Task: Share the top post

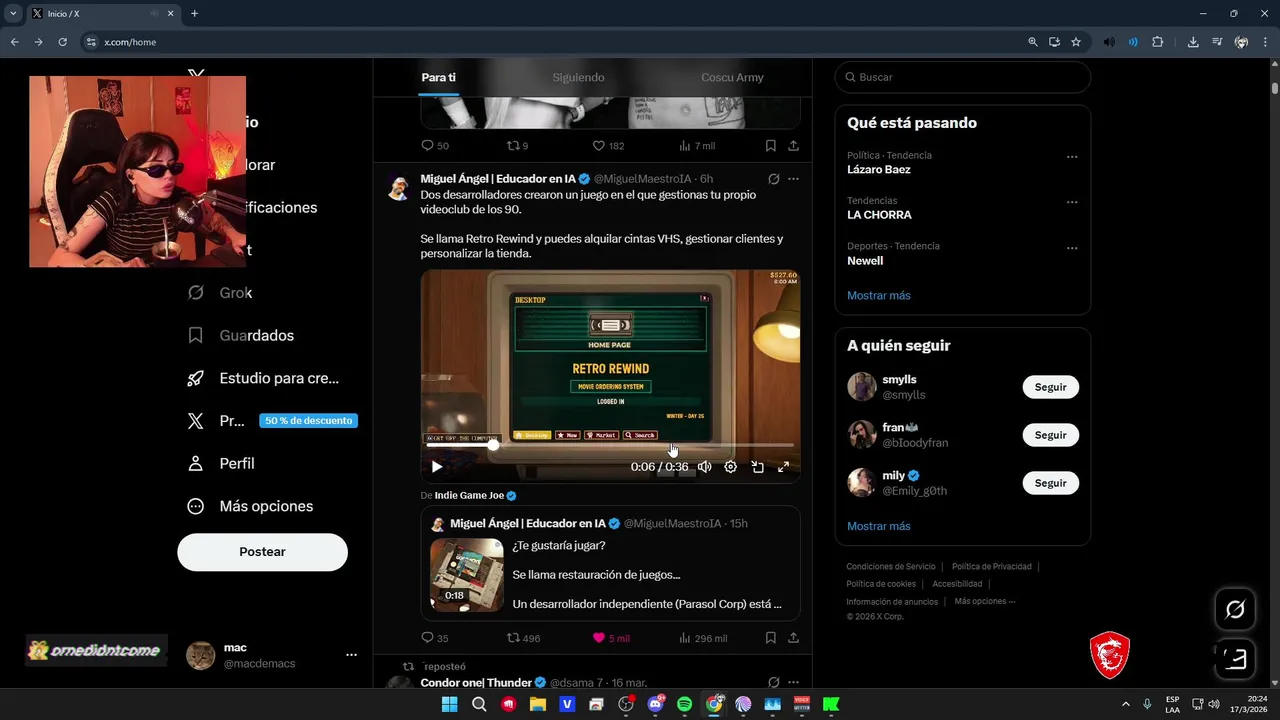Action: pyautogui.click(x=793, y=146)
